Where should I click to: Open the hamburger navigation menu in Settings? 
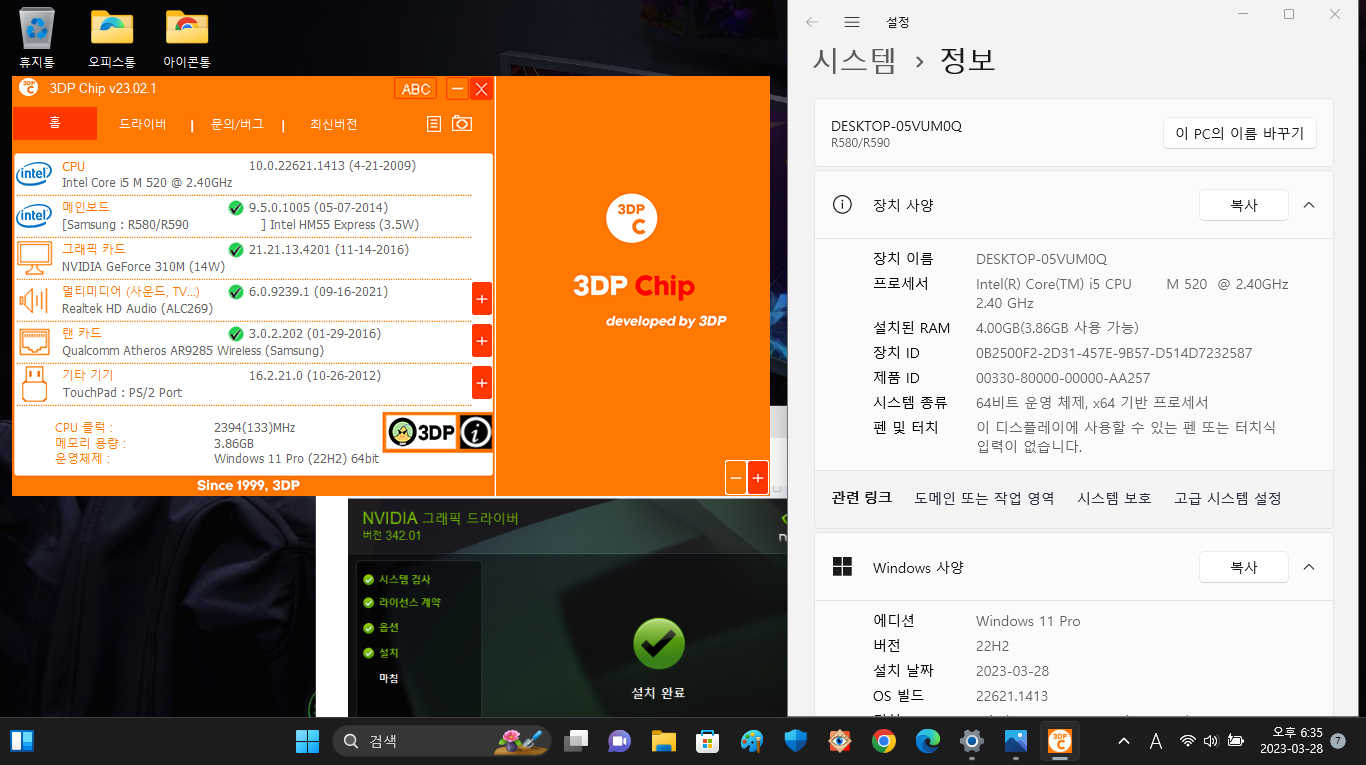pos(852,21)
